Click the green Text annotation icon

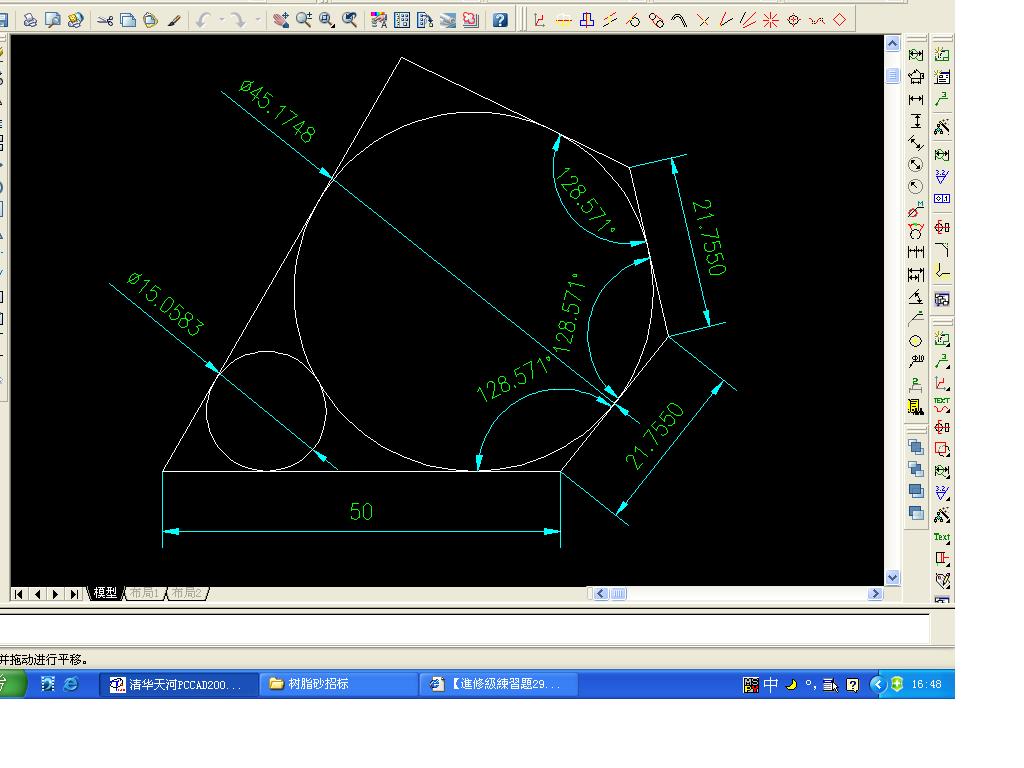[941, 537]
